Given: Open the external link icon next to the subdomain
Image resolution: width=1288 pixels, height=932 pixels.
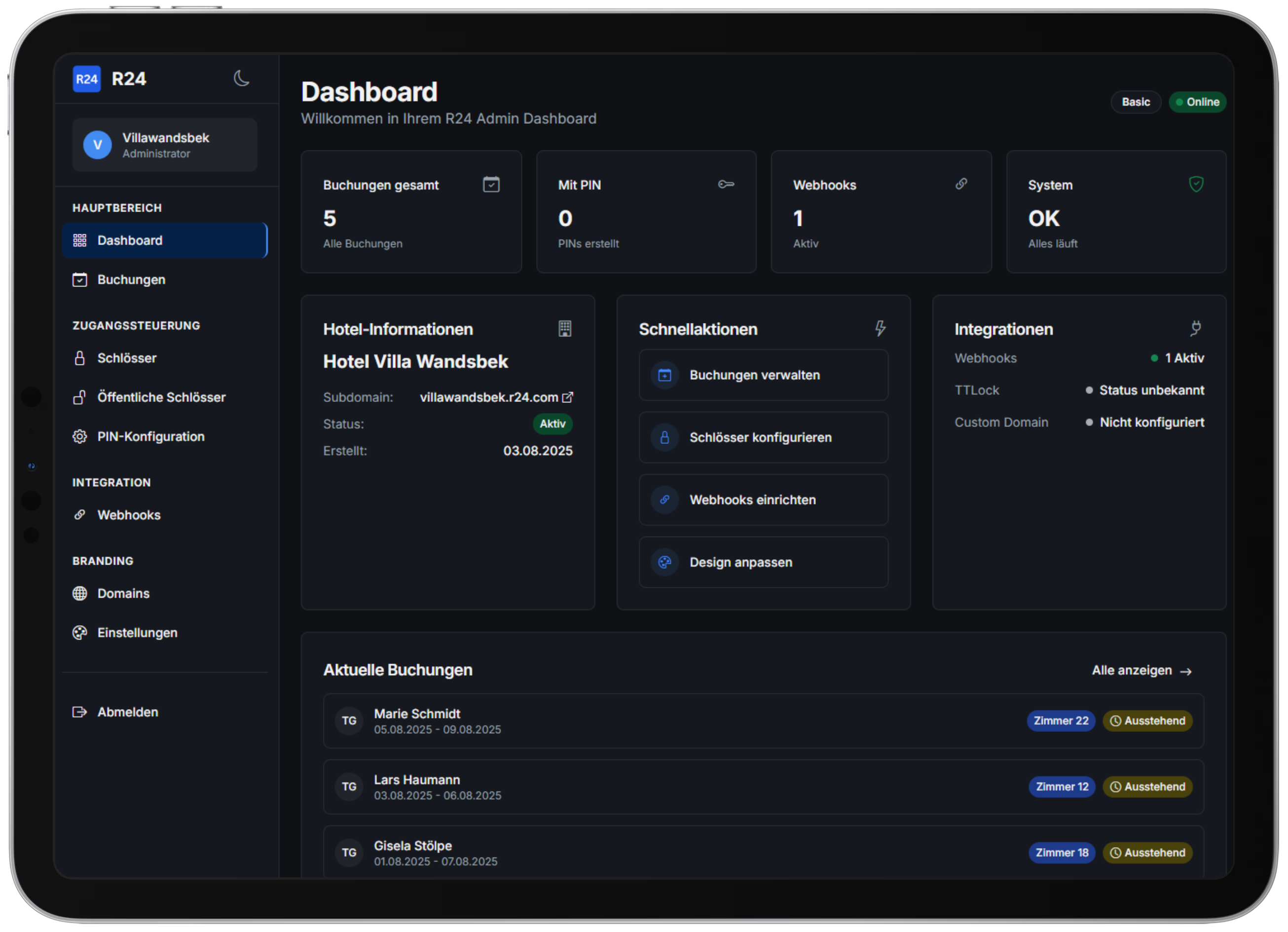Looking at the screenshot, I should pos(567,397).
